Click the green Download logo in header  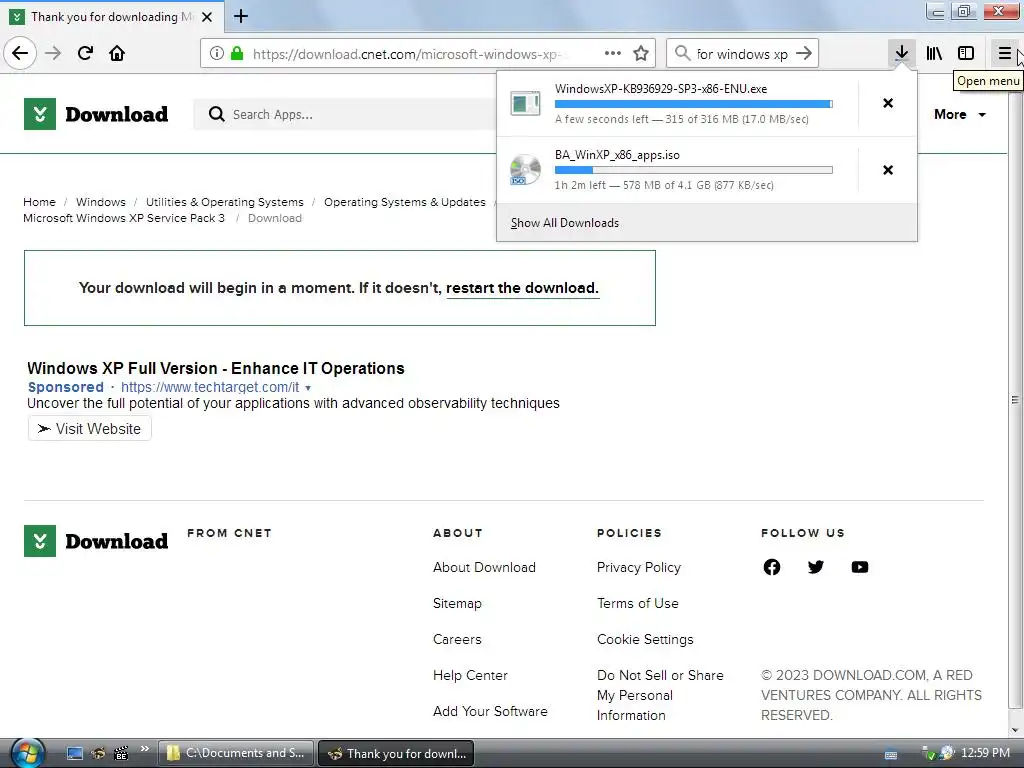point(96,114)
